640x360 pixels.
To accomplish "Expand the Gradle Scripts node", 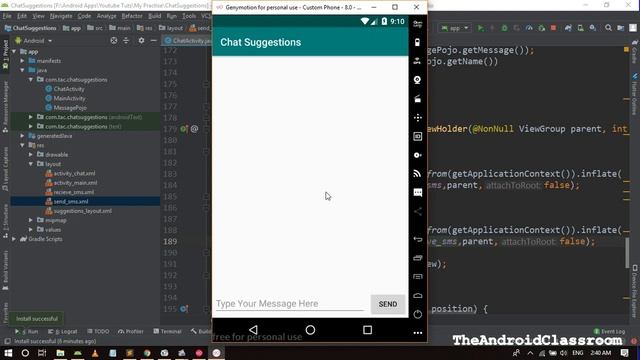I will point(14,239).
